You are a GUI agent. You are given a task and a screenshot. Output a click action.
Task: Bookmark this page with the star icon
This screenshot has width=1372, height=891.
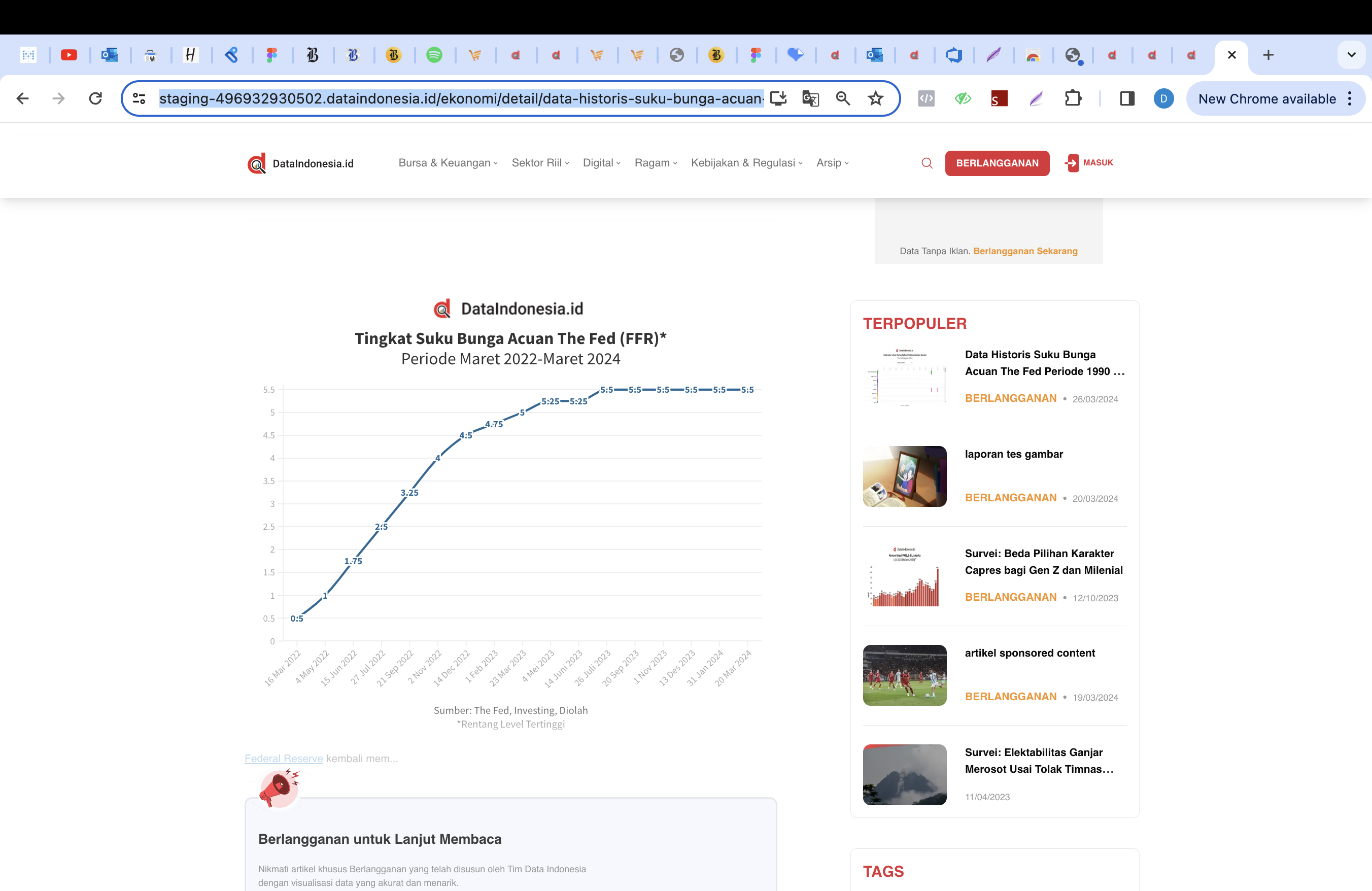point(876,98)
